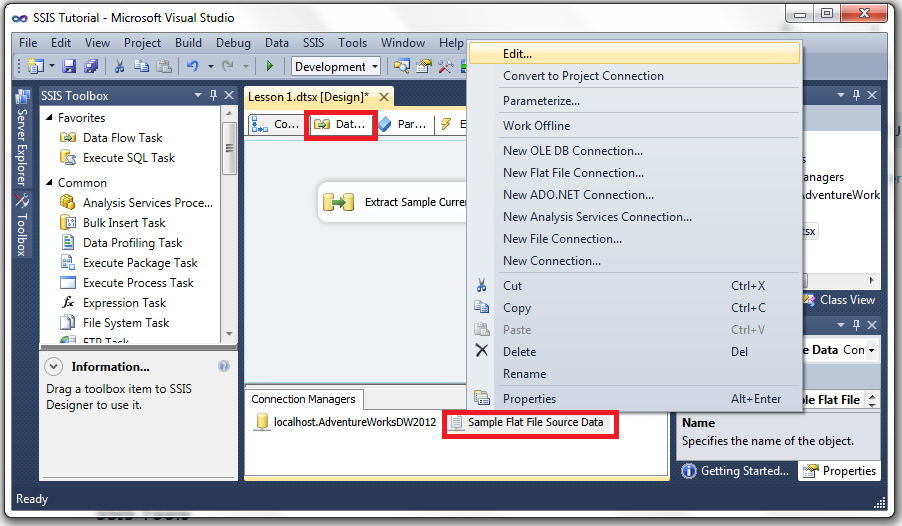Switch to the Parameters designer tab
Screen dimensions: 902x526
(403, 124)
